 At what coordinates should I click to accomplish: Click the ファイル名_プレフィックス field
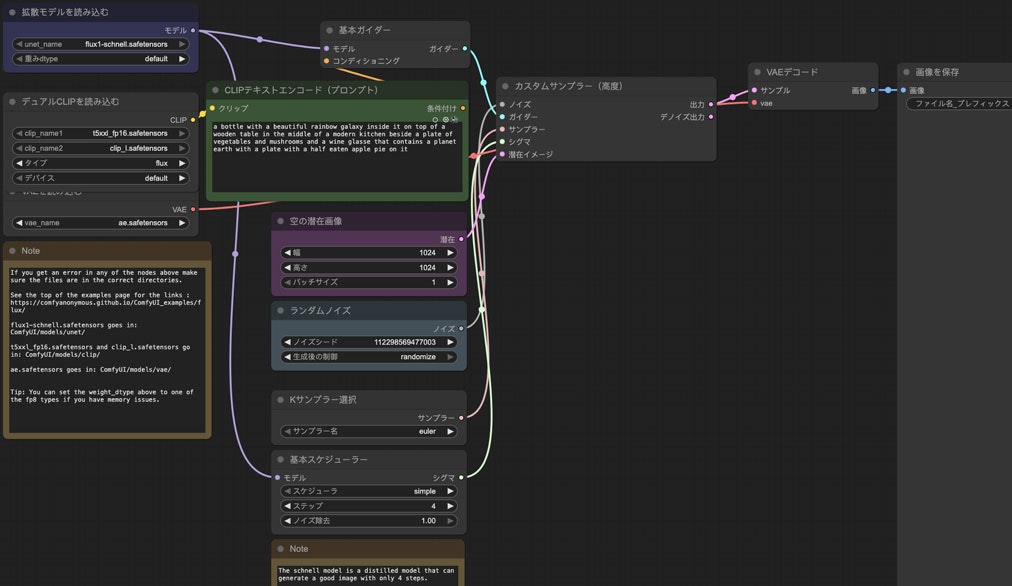click(959, 103)
